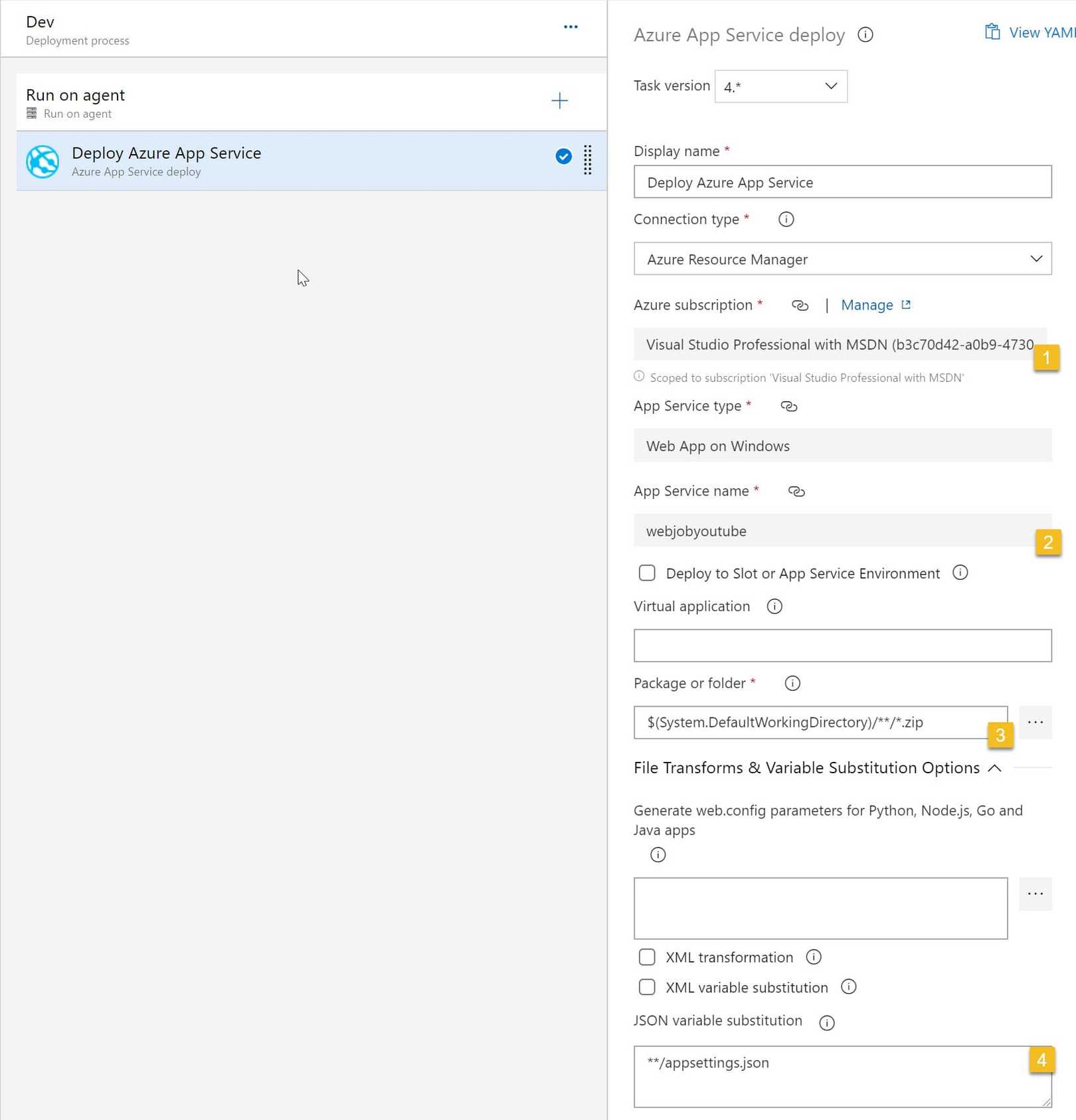The image size is (1076, 1120).
Task: Open the Task version dropdown
Action: [x=780, y=86]
